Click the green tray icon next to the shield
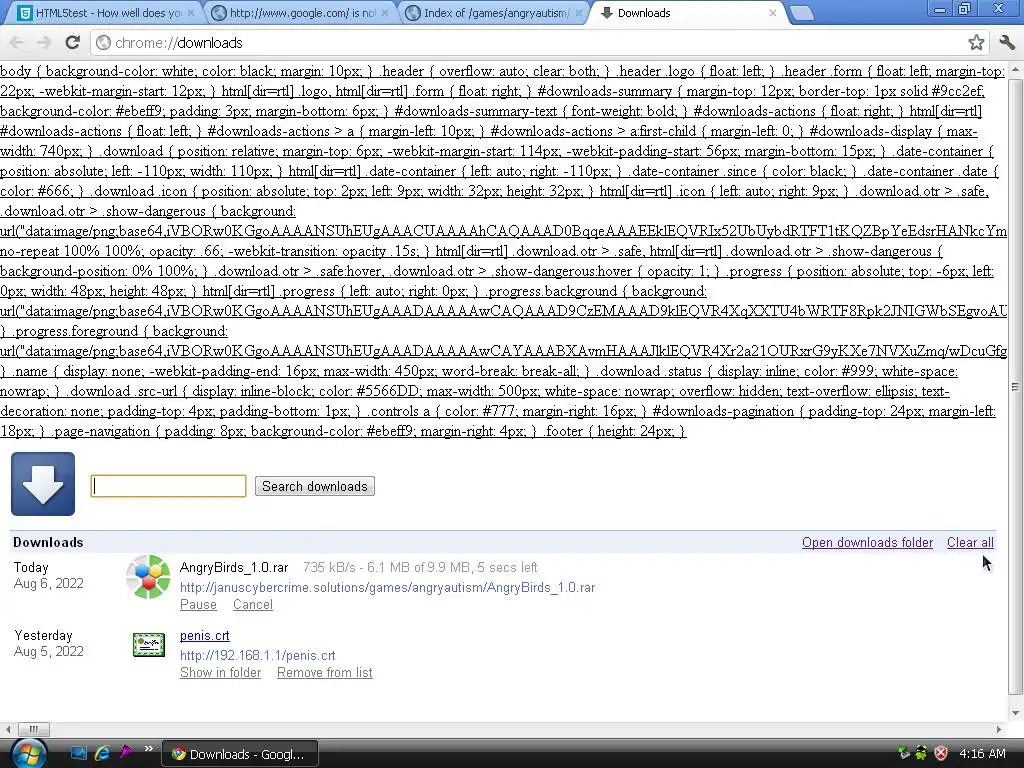Viewport: 1024px width, 768px height. point(921,753)
